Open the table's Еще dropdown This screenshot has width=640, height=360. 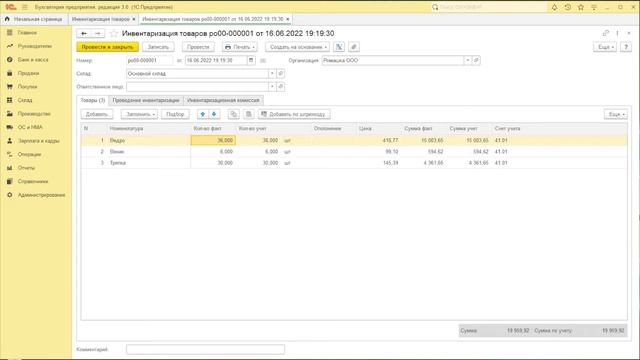616,114
